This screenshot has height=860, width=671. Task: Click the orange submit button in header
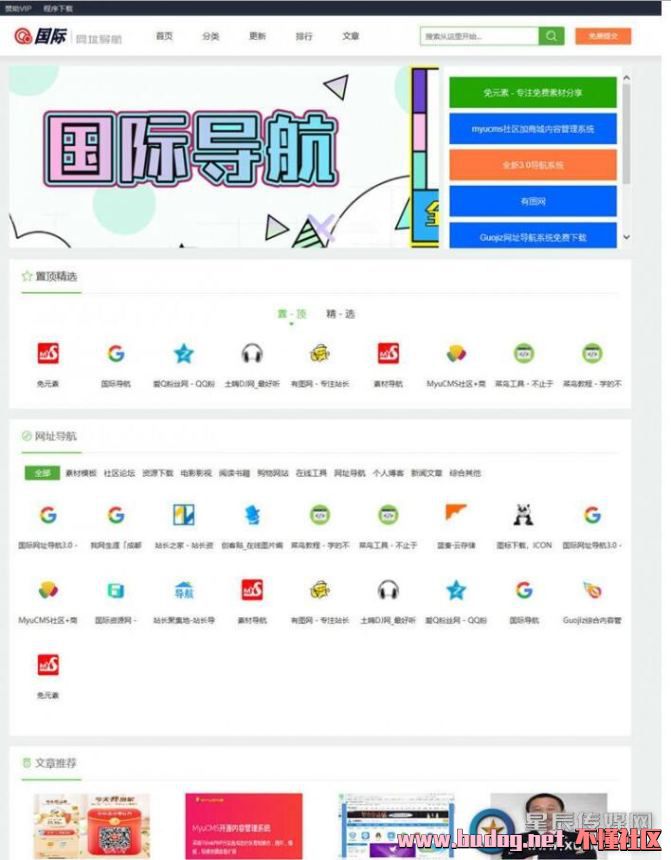603,36
